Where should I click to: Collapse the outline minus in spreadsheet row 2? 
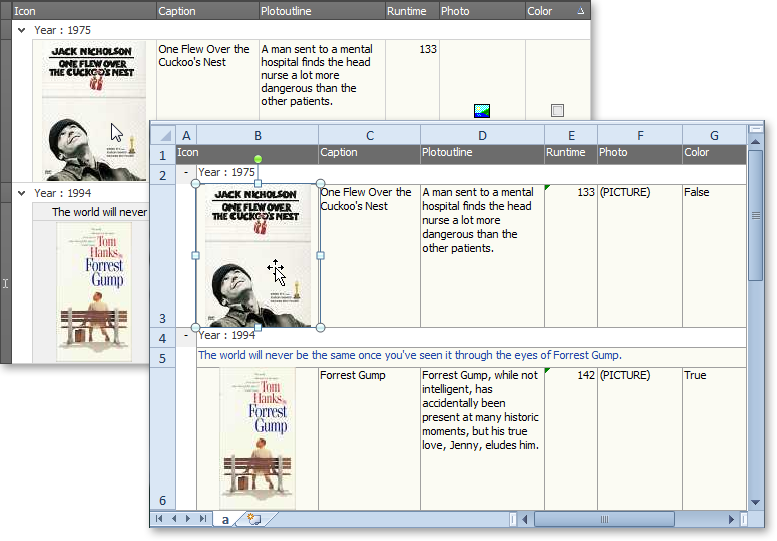point(186,174)
